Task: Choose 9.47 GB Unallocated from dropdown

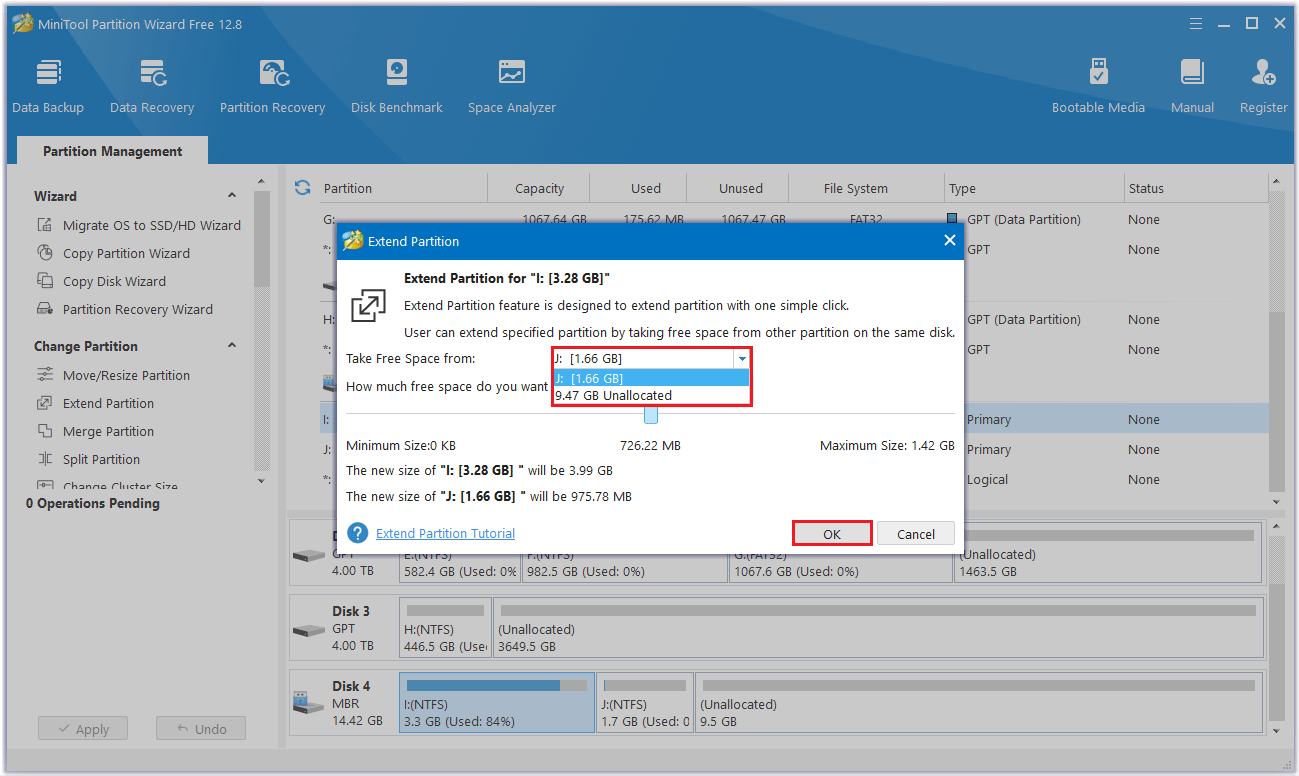Action: (651, 395)
